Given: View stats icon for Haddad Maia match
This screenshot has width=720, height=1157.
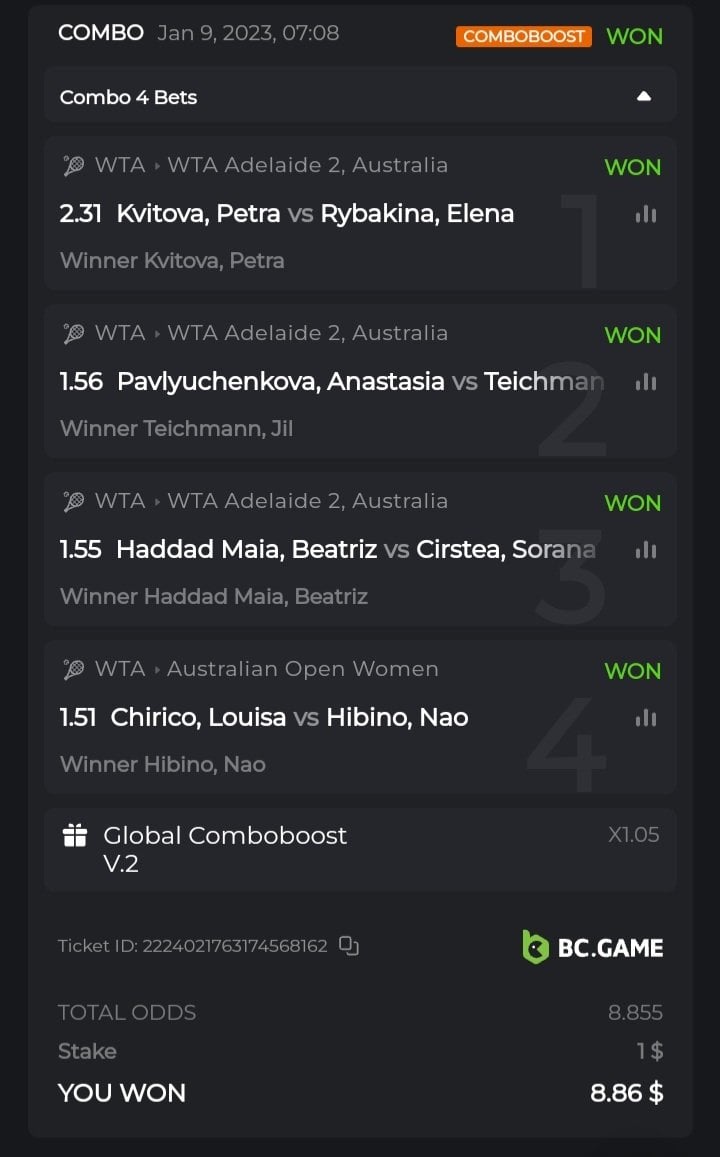Looking at the screenshot, I should pos(646,550).
